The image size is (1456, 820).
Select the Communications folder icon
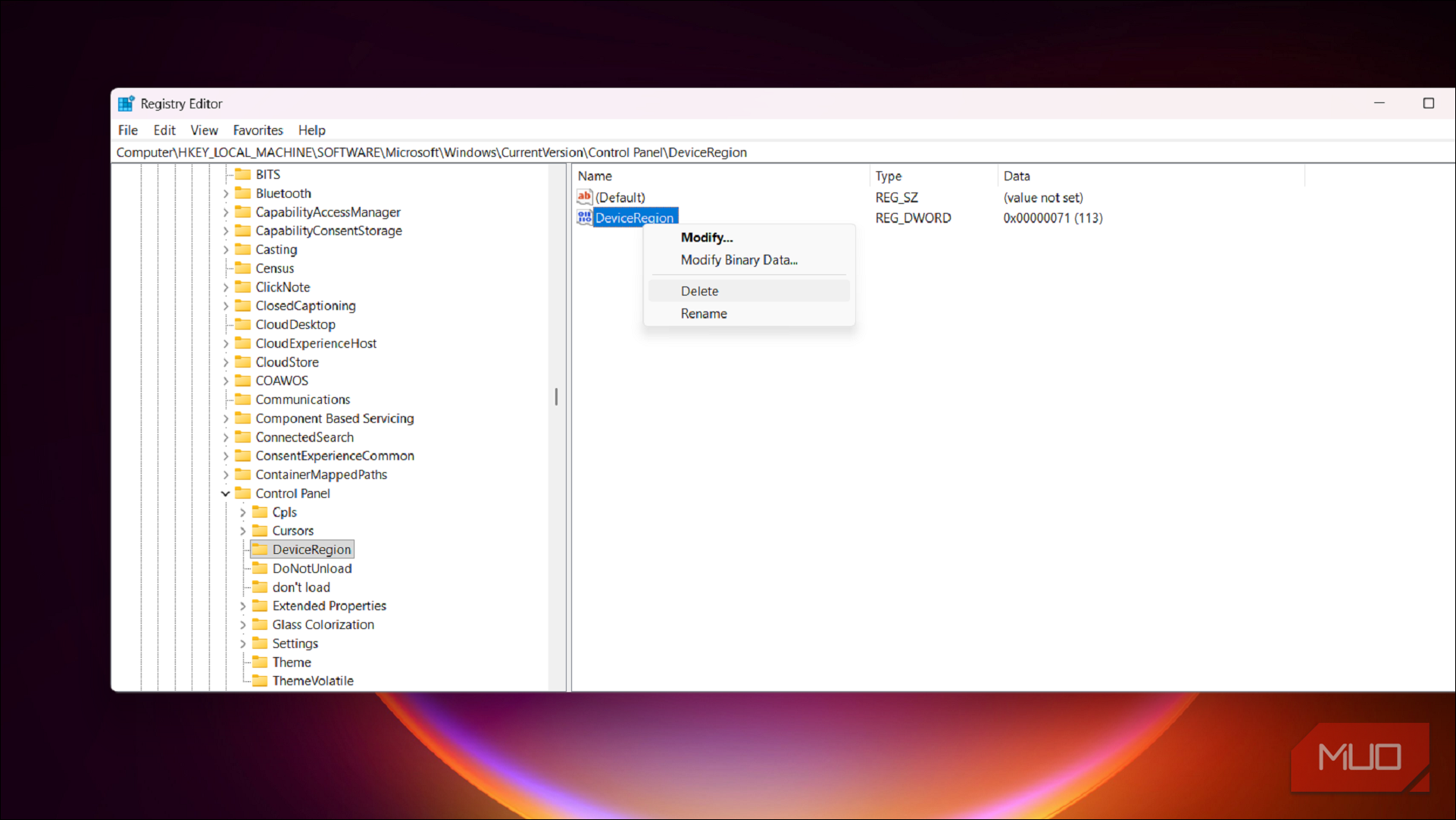242,399
